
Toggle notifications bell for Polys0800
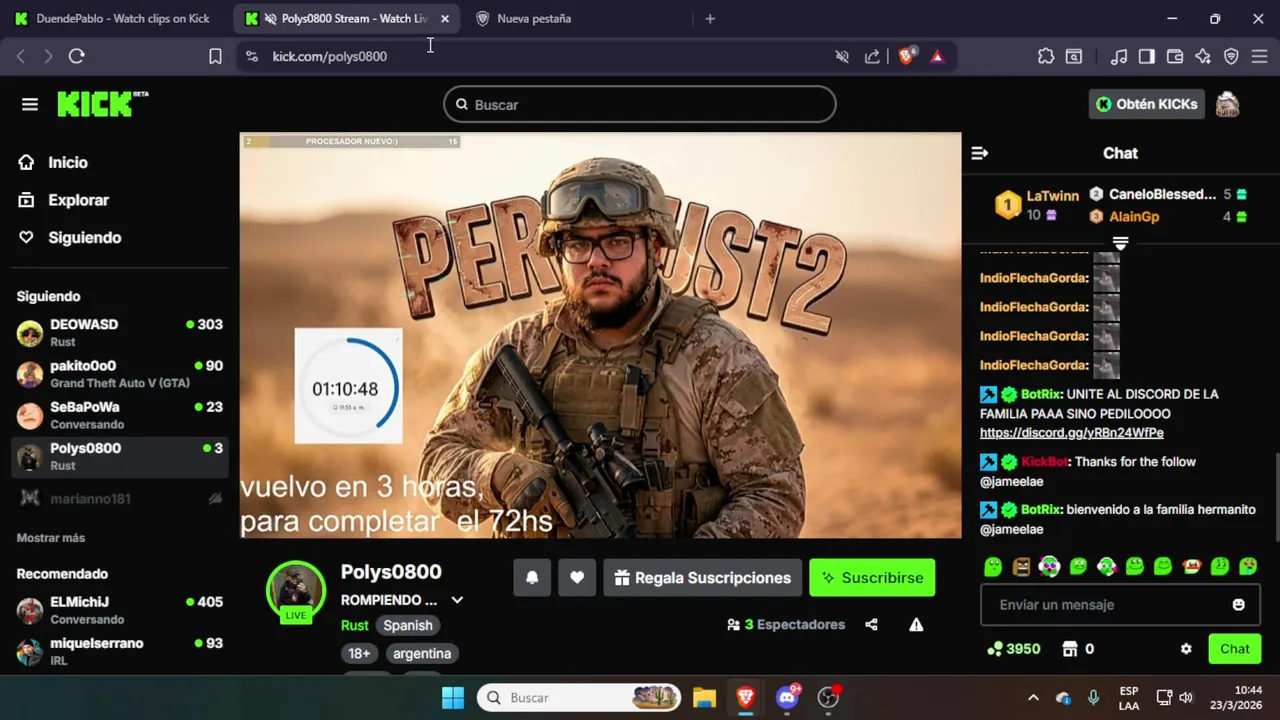(532, 578)
